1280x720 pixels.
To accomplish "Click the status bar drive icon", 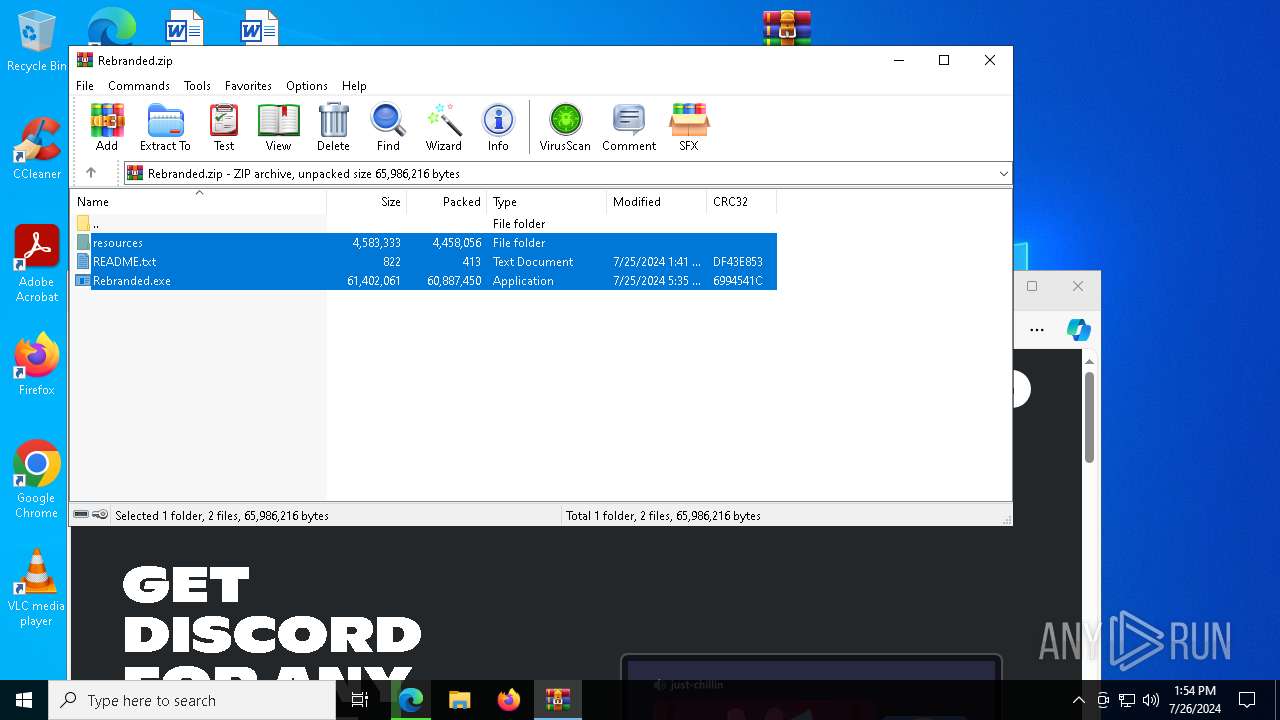I will click(81, 515).
